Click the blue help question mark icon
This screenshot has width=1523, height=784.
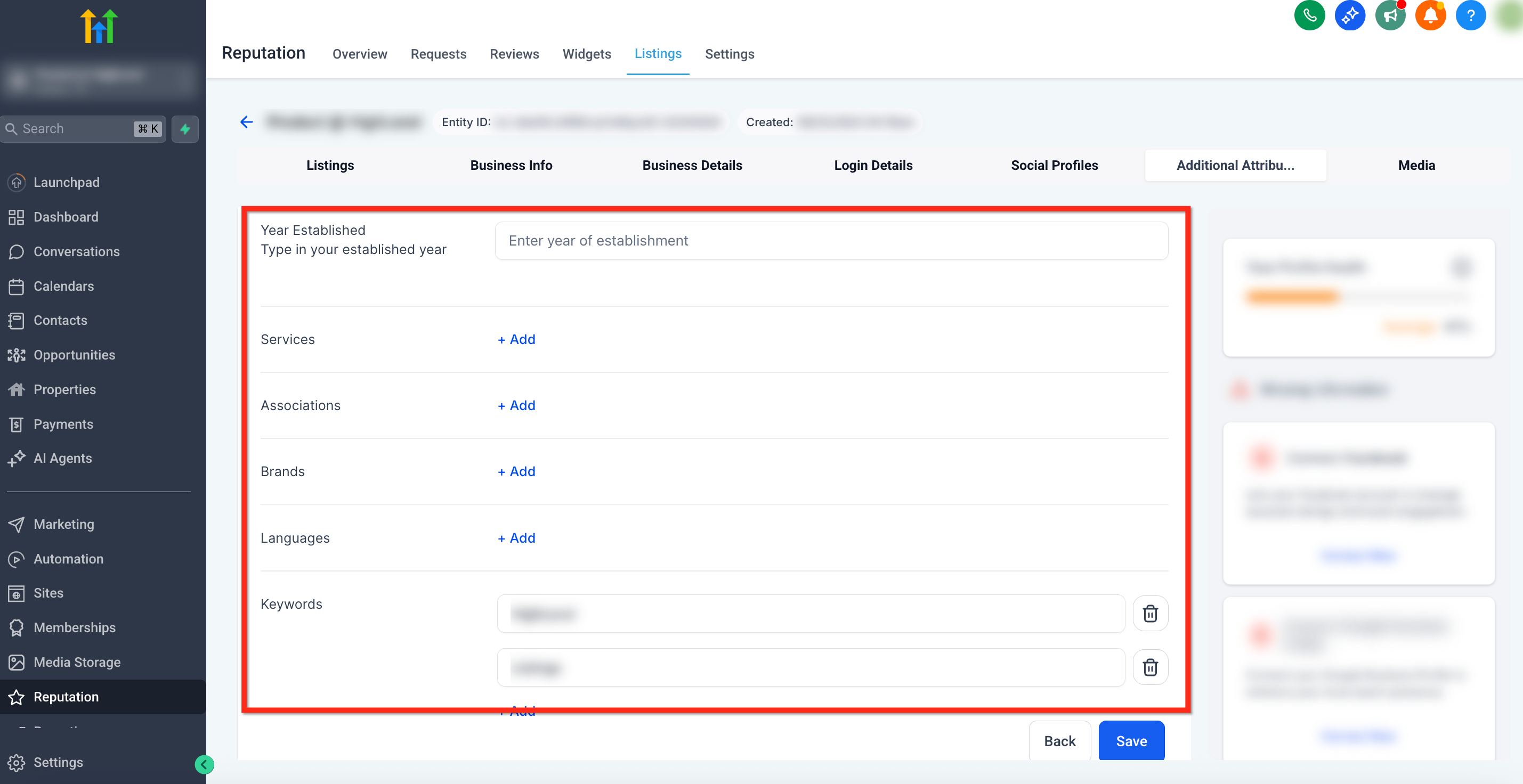coord(1470,16)
